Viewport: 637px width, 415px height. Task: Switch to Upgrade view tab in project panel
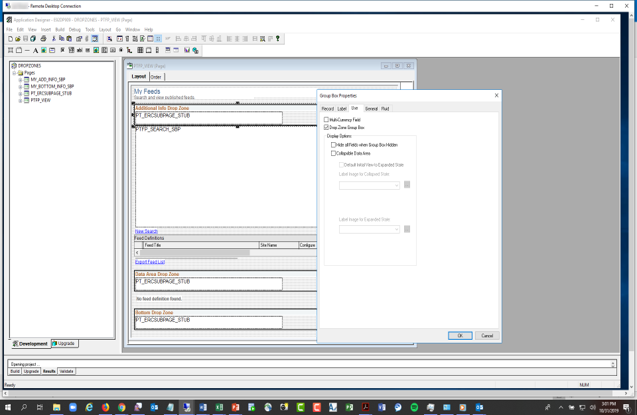[x=64, y=344]
